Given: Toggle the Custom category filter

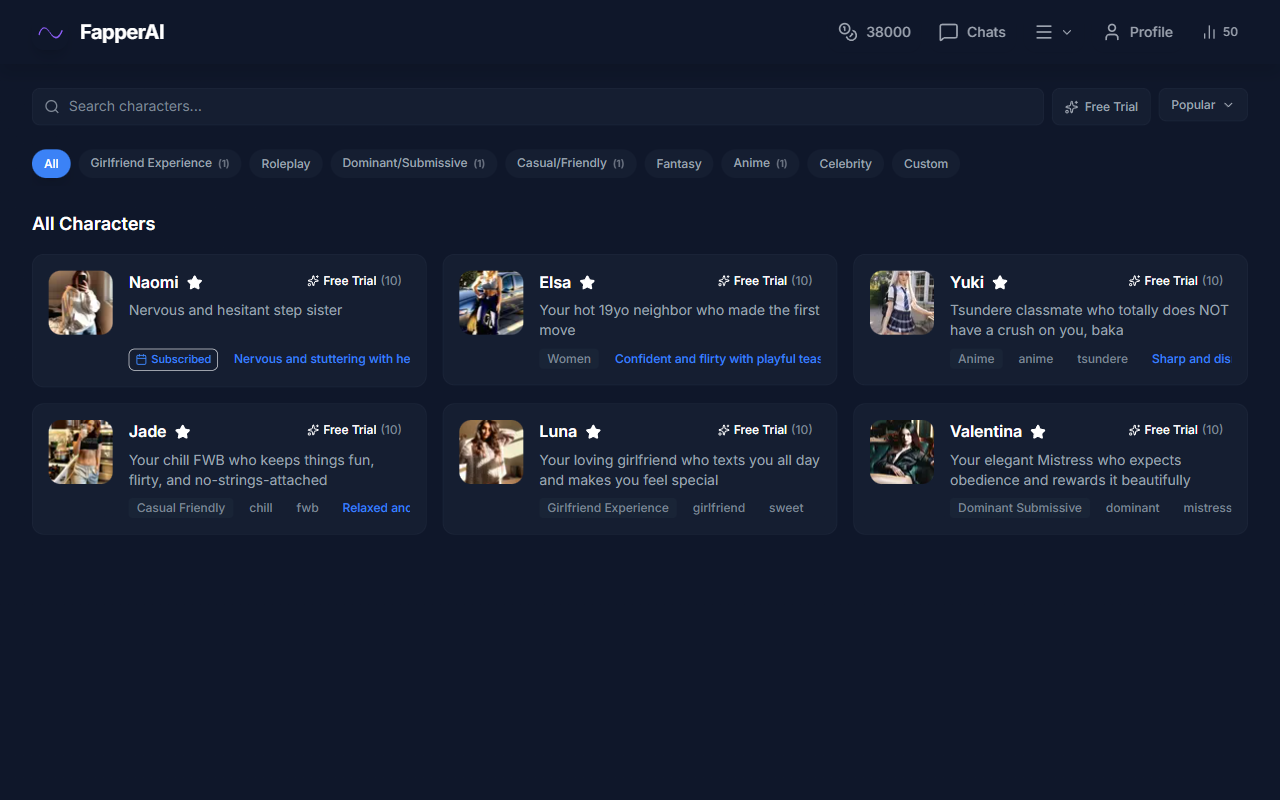Looking at the screenshot, I should pos(925,163).
